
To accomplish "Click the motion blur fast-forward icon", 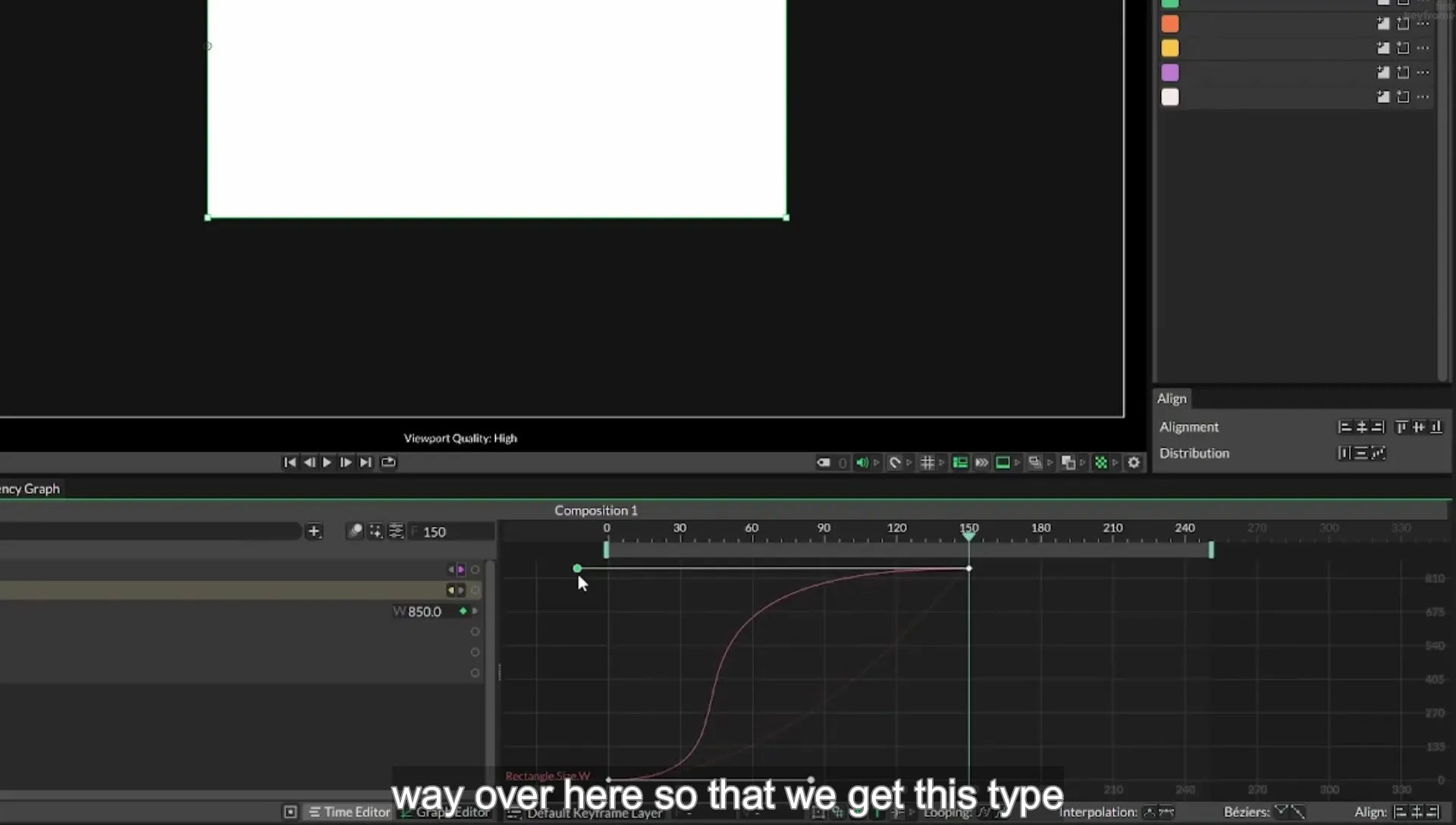I will pyautogui.click(x=981, y=463).
